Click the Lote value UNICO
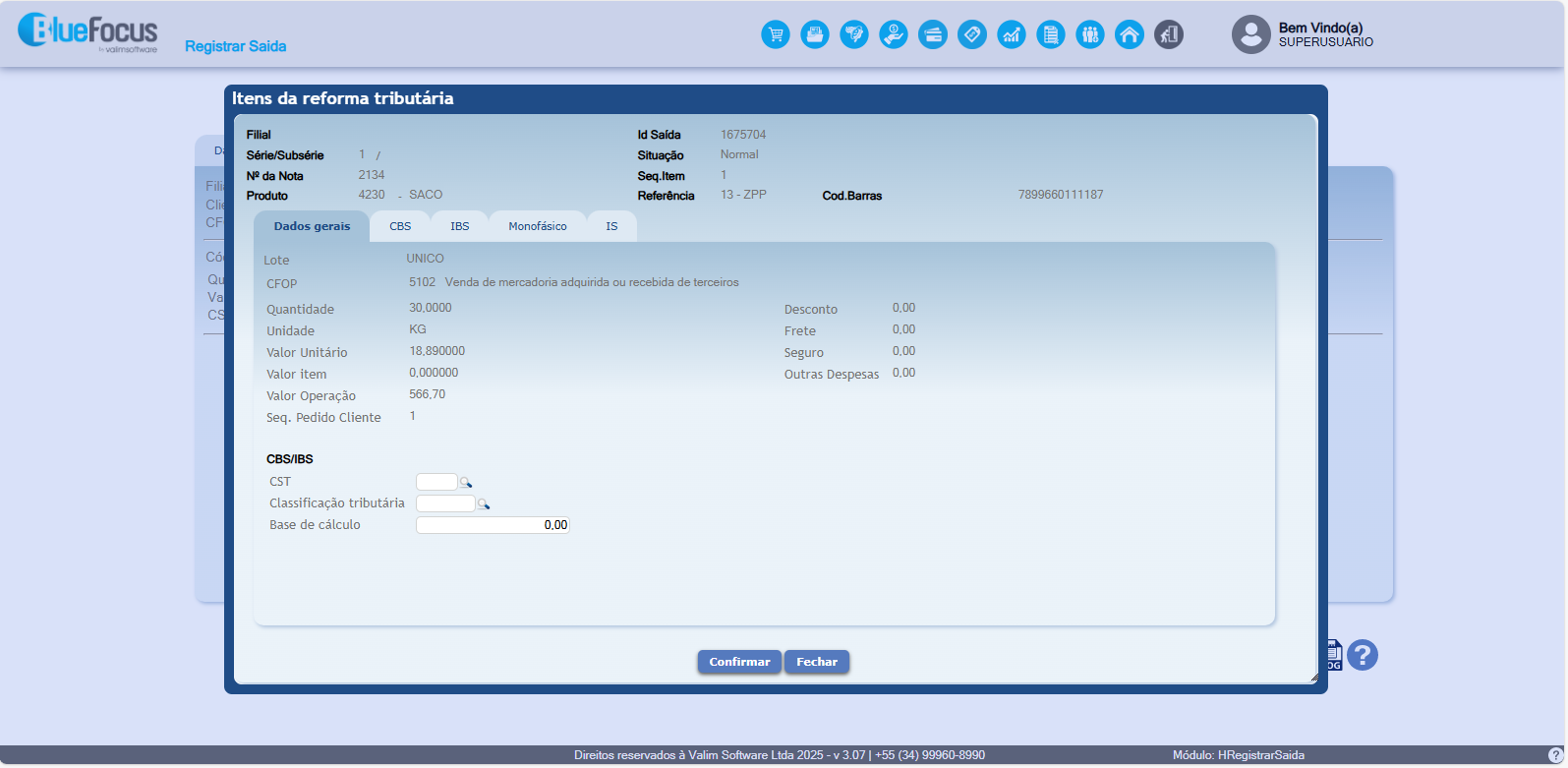Screen dimensions: 1568x768 pos(426,259)
